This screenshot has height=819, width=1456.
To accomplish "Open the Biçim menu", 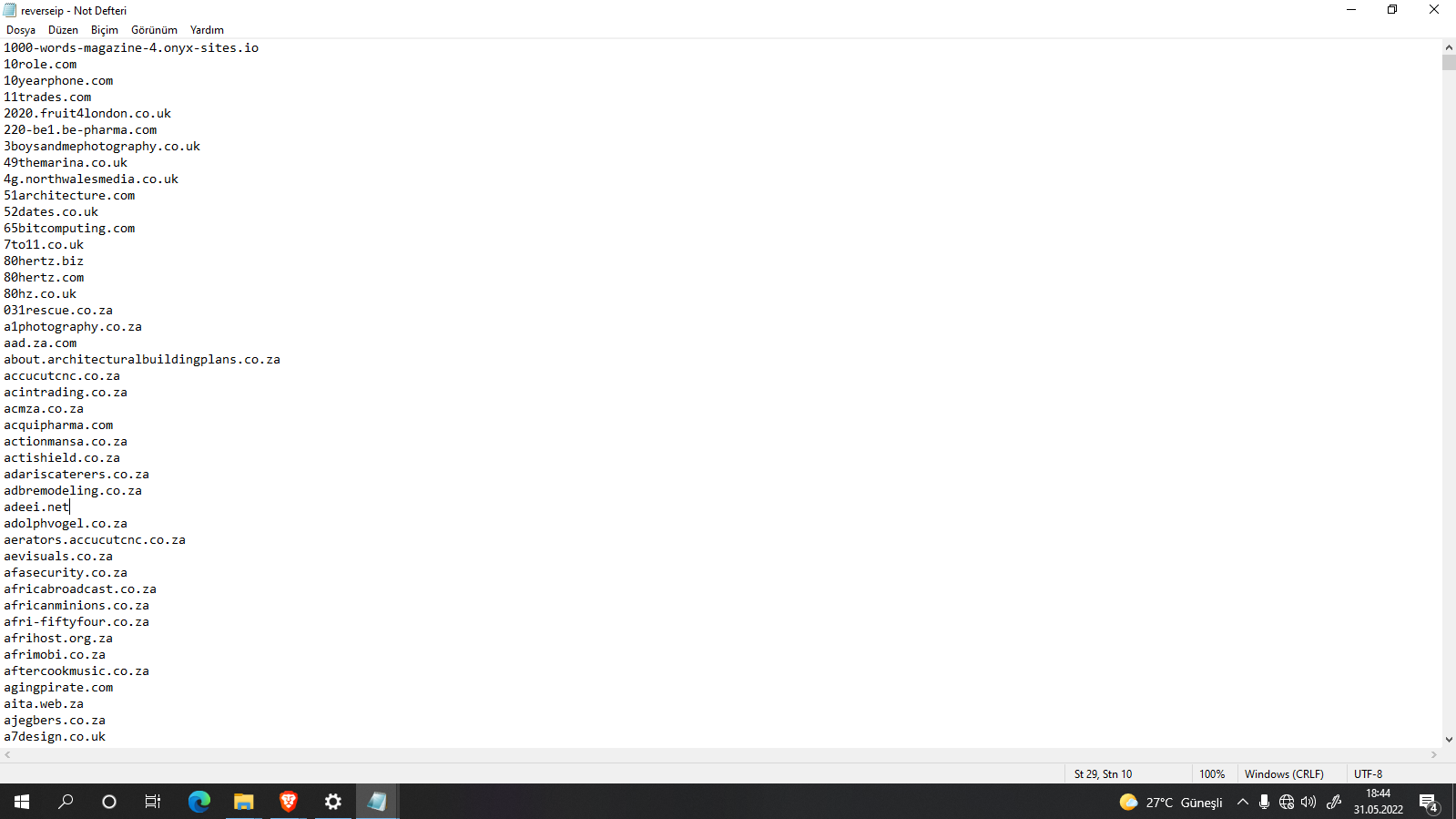I will click(x=105, y=30).
